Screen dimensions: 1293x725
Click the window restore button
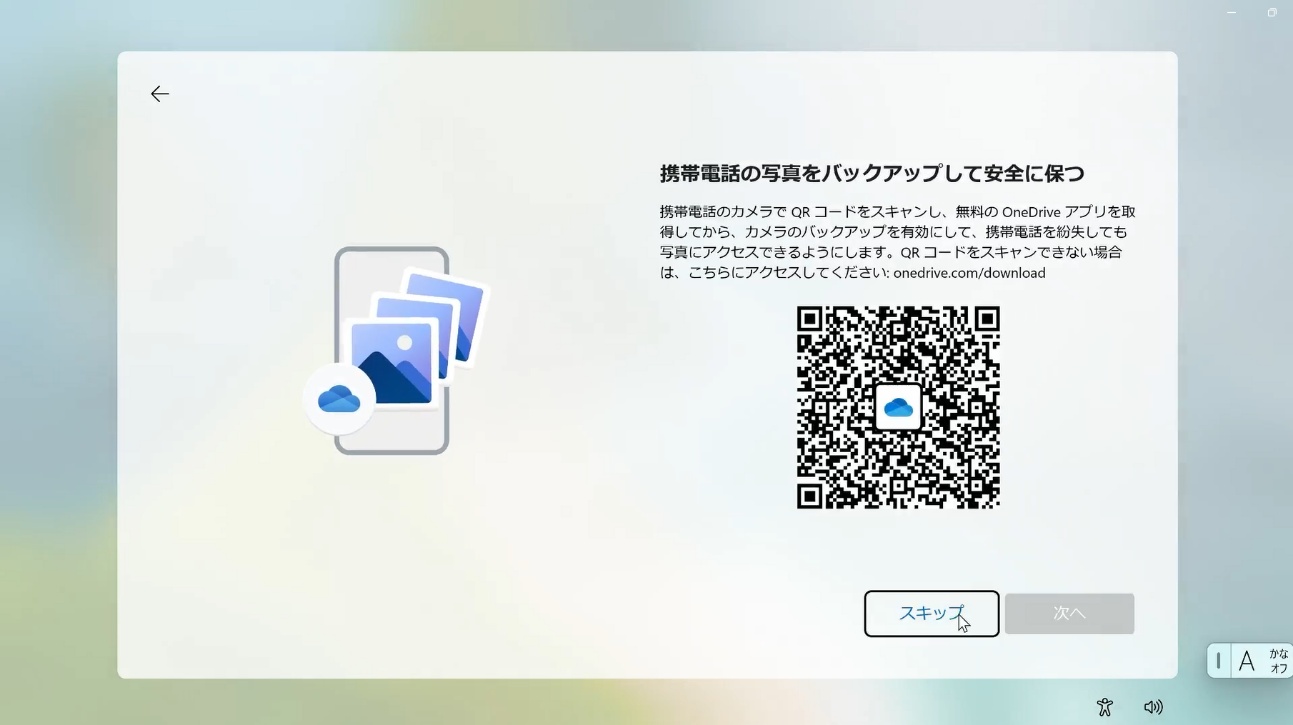pos(1272,12)
